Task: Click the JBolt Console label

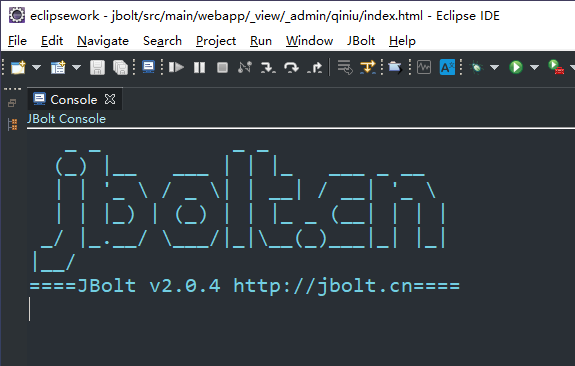Action: point(66,119)
